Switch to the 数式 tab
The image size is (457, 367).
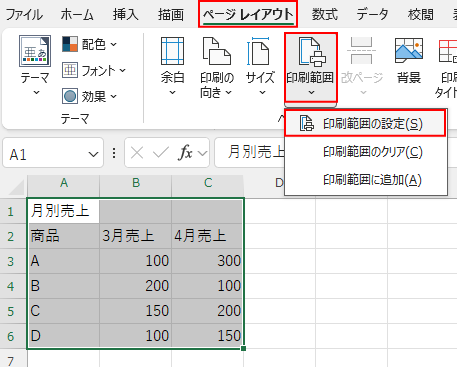[324, 15]
